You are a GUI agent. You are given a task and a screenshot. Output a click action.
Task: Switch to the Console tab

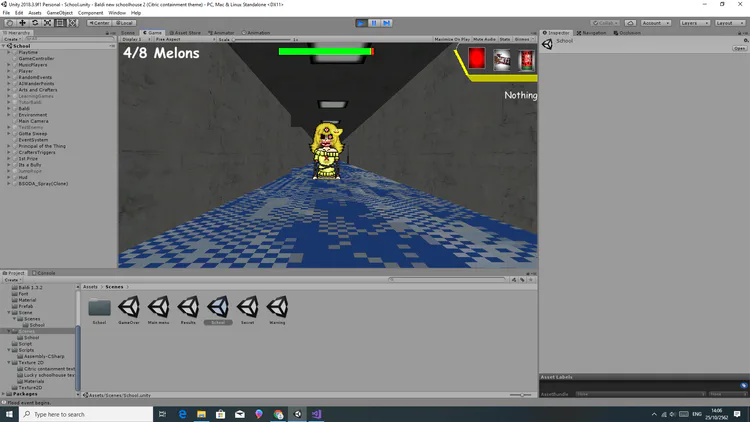pos(44,273)
